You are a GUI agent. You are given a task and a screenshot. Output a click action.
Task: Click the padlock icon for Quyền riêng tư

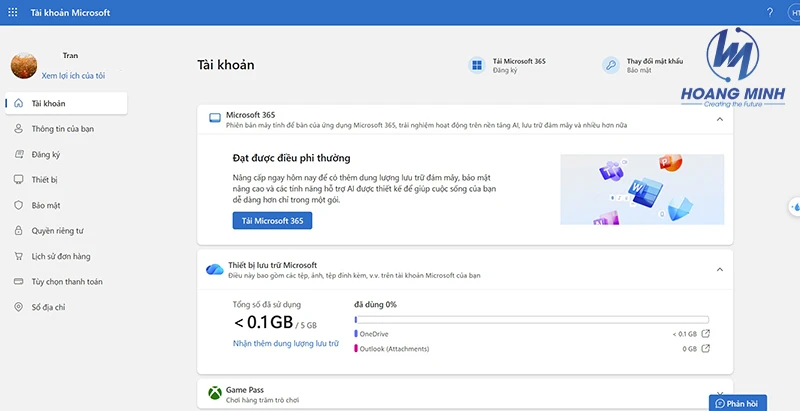tap(18, 230)
